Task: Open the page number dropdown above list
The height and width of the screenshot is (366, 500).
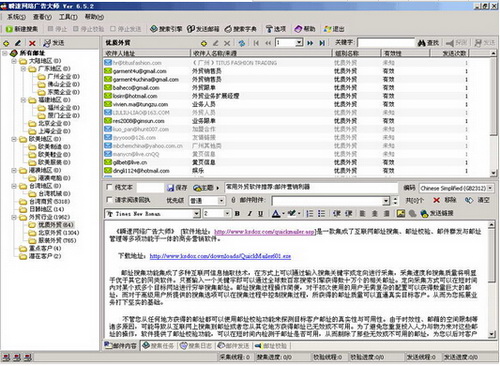Action: pyautogui.click(x=299, y=43)
